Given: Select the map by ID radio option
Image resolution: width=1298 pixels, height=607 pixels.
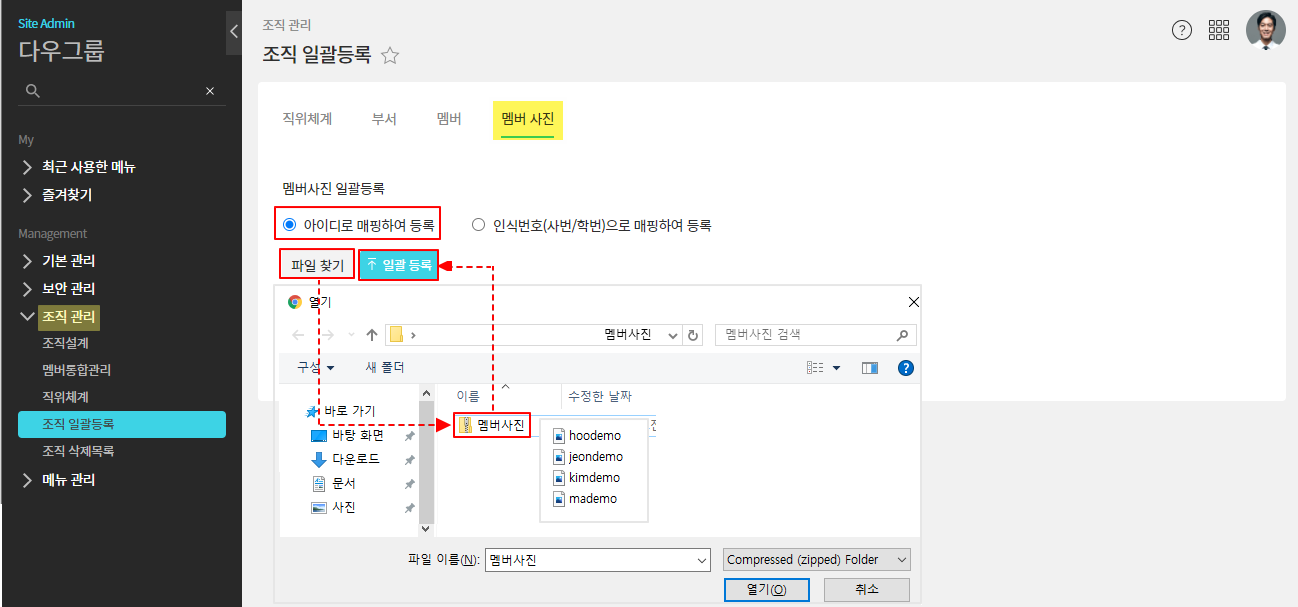Looking at the screenshot, I should [290, 225].
